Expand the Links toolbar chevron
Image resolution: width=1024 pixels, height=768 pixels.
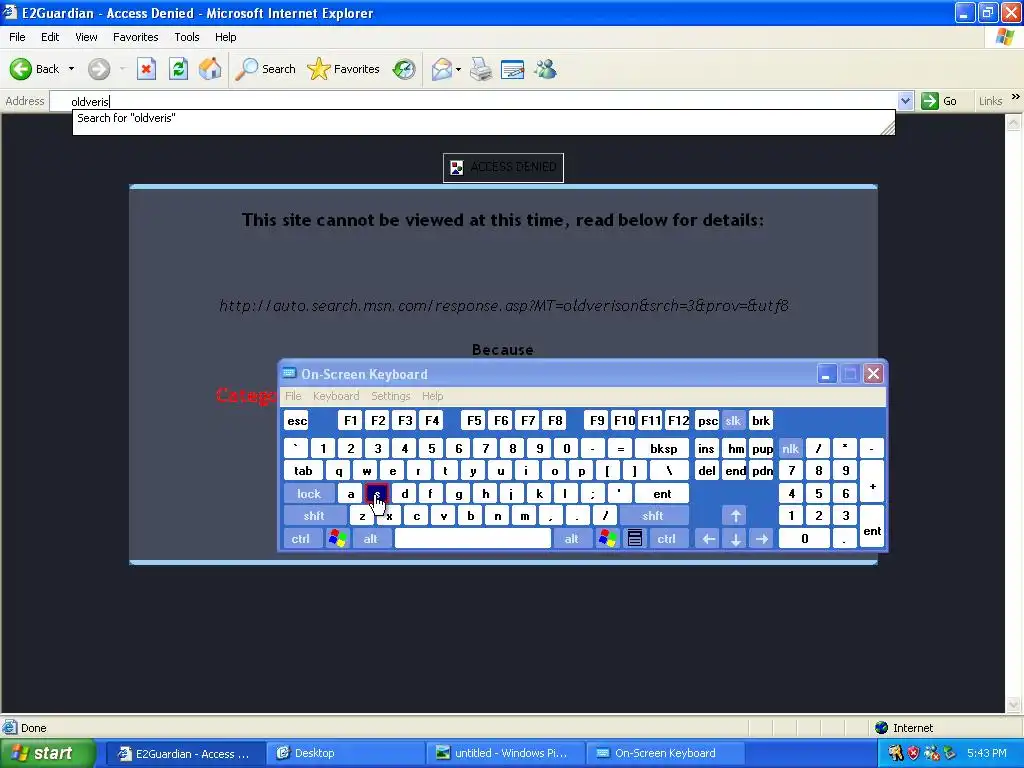coord(1016,97)
